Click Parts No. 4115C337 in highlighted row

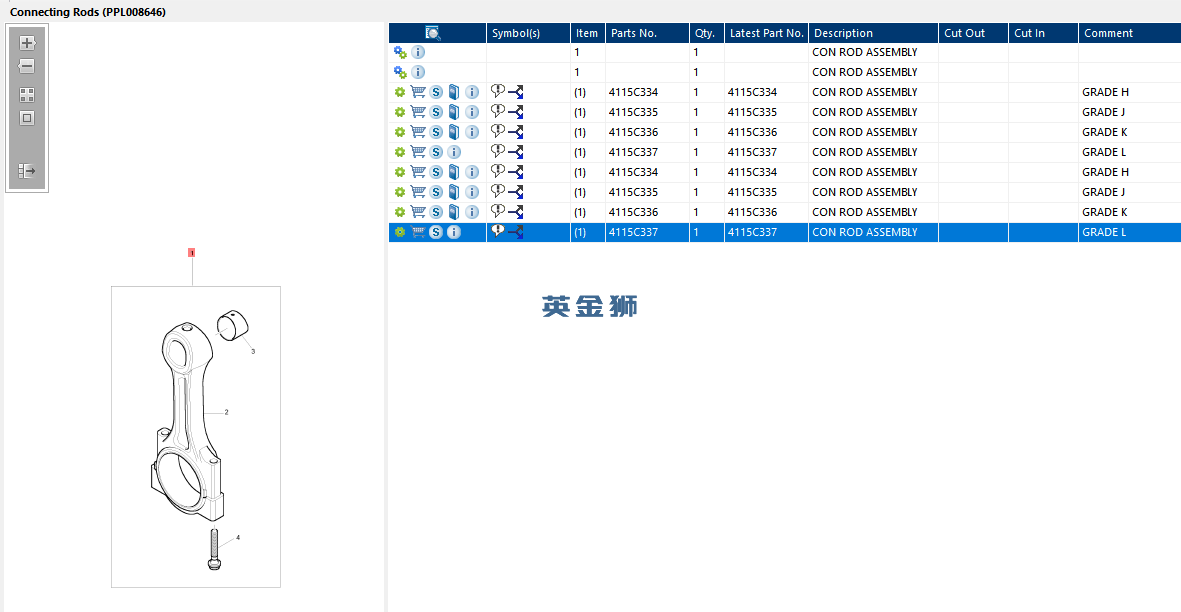point(633,232)
